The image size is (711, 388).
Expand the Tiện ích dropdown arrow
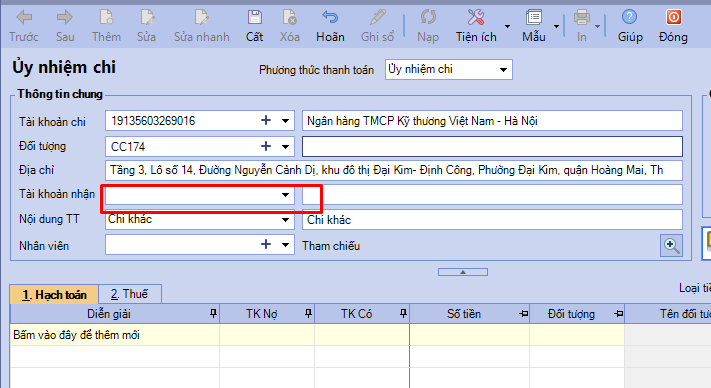pos(507,26)
